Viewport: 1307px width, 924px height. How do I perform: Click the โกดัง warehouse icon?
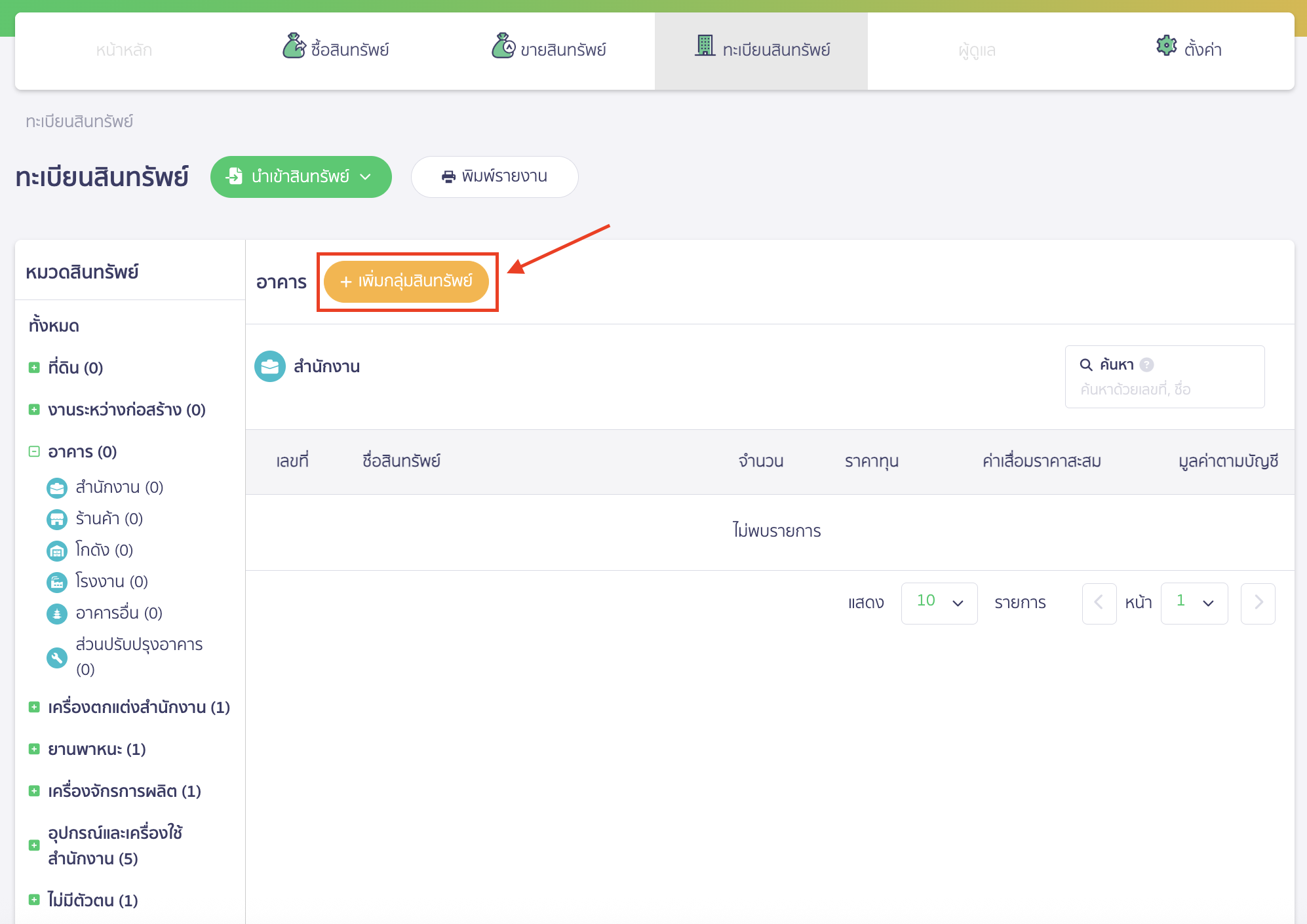pos(57,550)
